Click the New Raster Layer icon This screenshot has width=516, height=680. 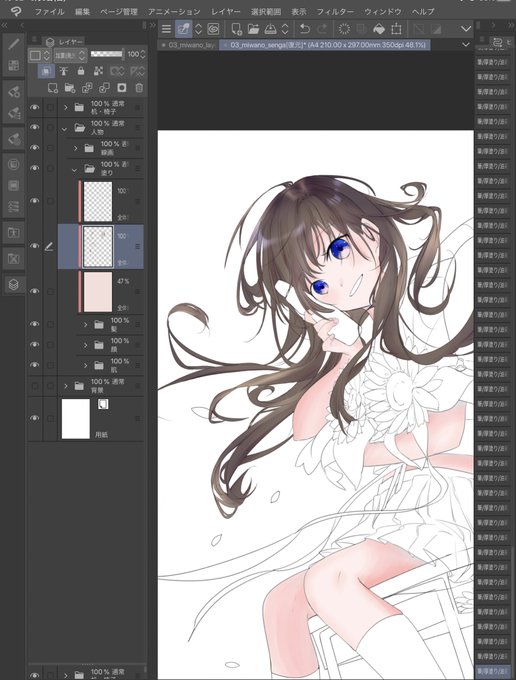[53, 88]
